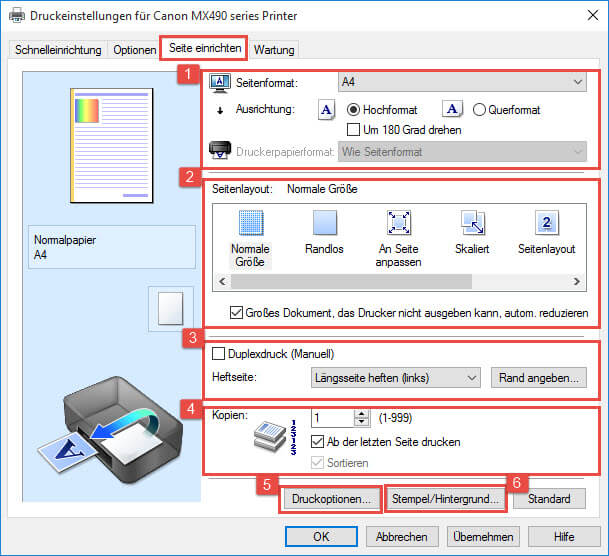Click the Standard reset button

pos(549,499)
